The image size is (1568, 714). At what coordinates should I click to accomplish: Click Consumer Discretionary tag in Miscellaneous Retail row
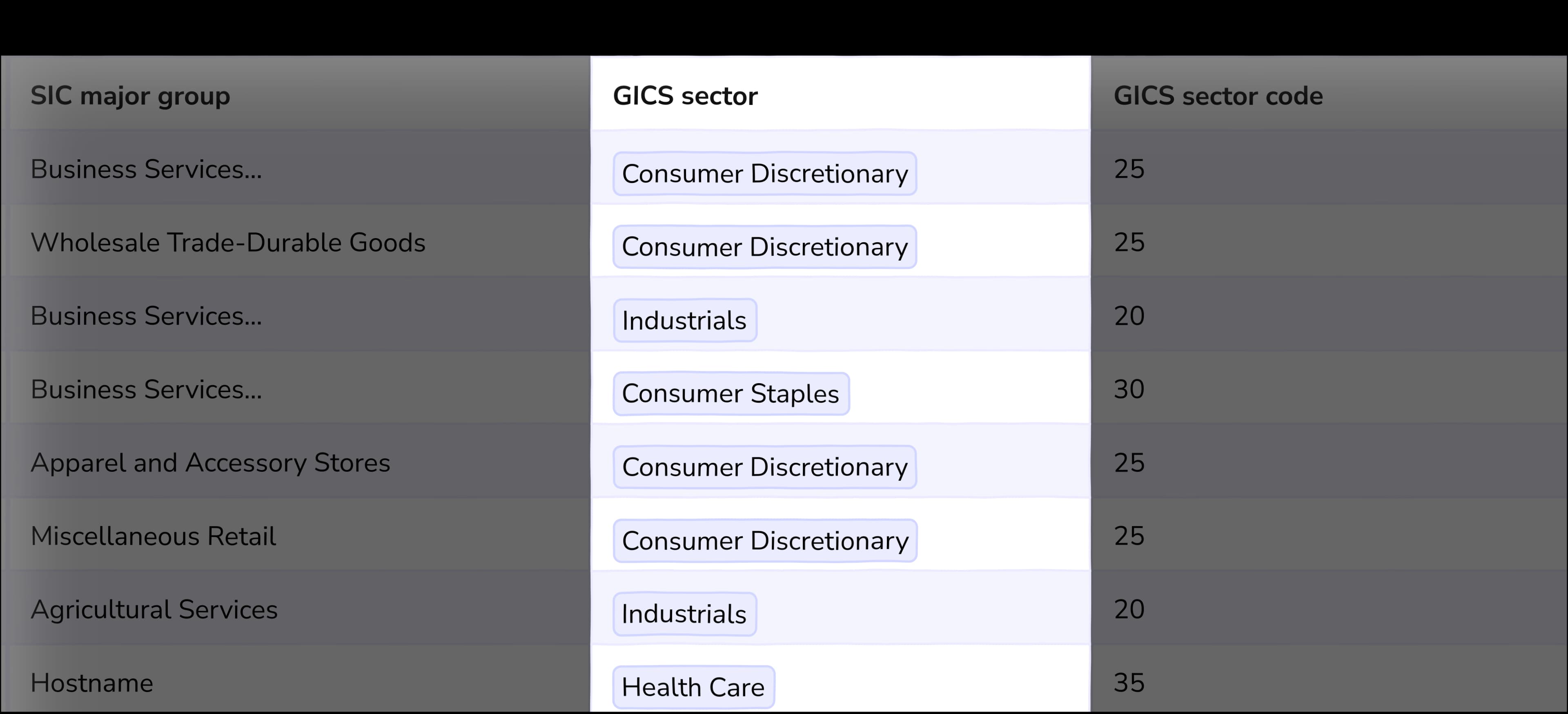point(764,540)
